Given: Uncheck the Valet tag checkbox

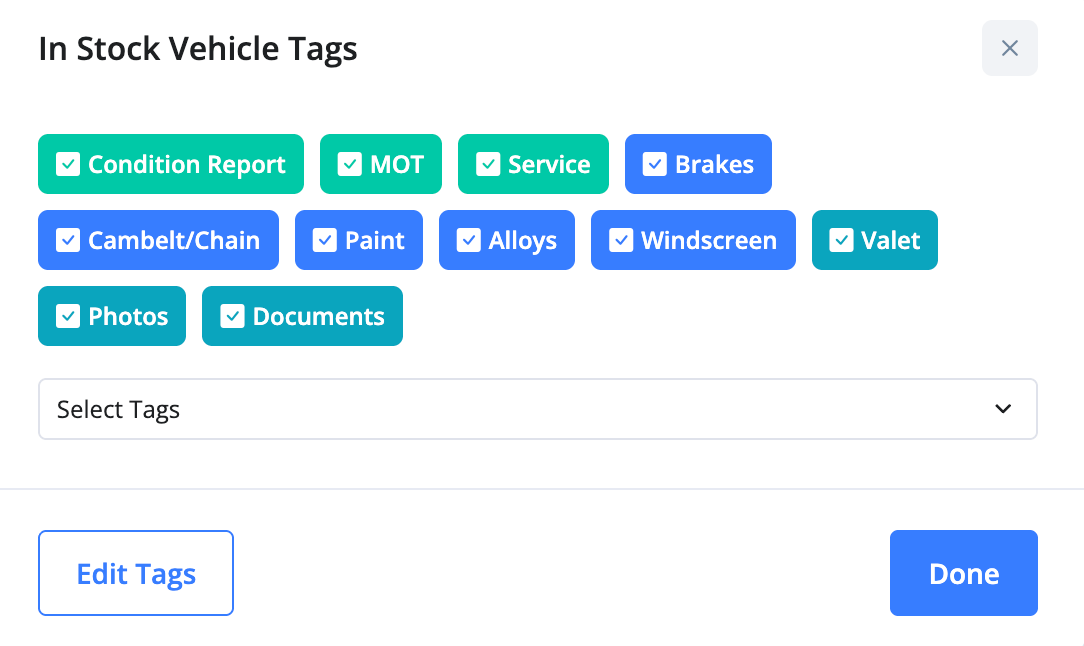Looking at the screenshot, I should click(x=842, y=240).
